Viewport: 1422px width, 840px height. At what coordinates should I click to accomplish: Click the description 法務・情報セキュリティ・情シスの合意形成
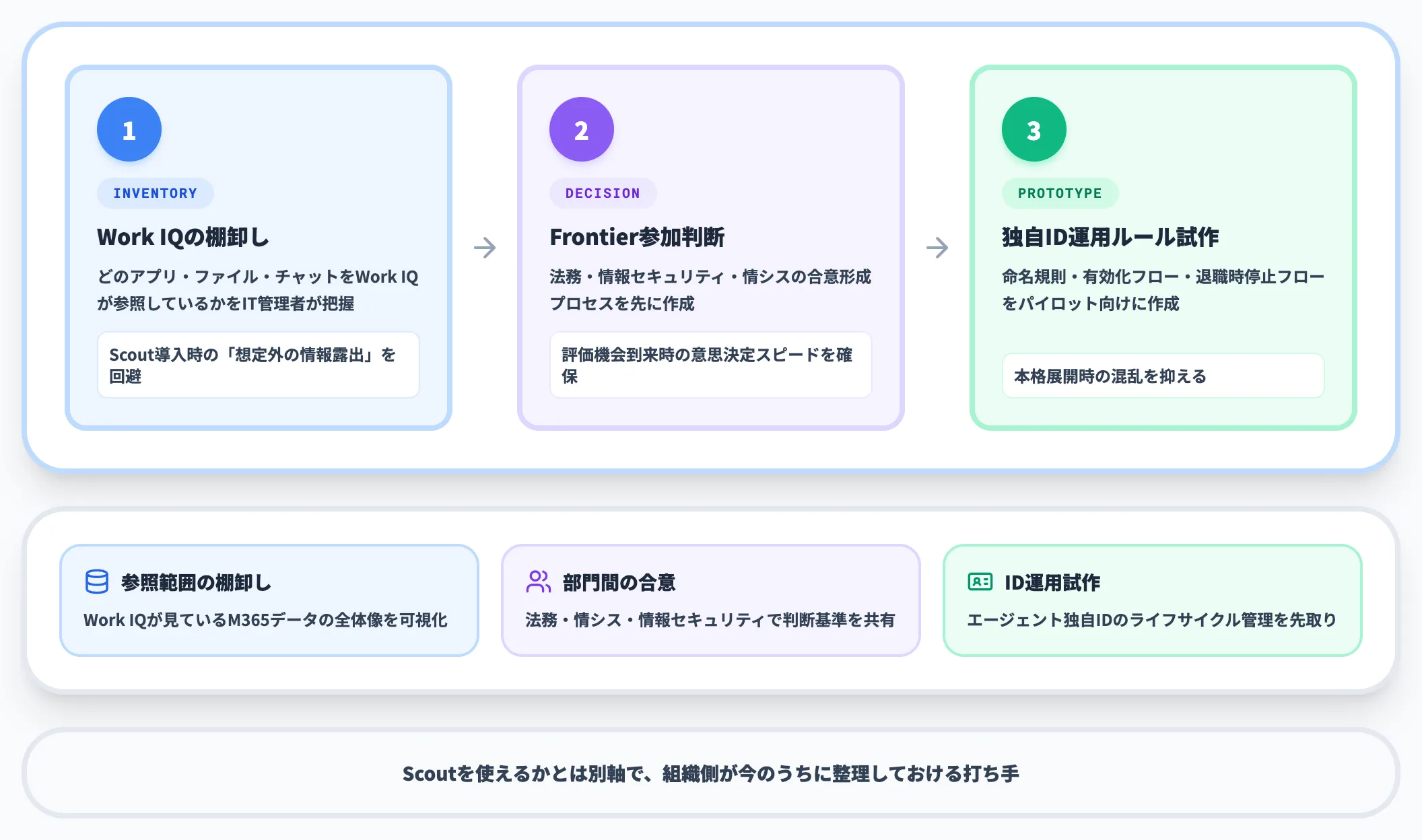pyautogui.click(x=710, y=277)
